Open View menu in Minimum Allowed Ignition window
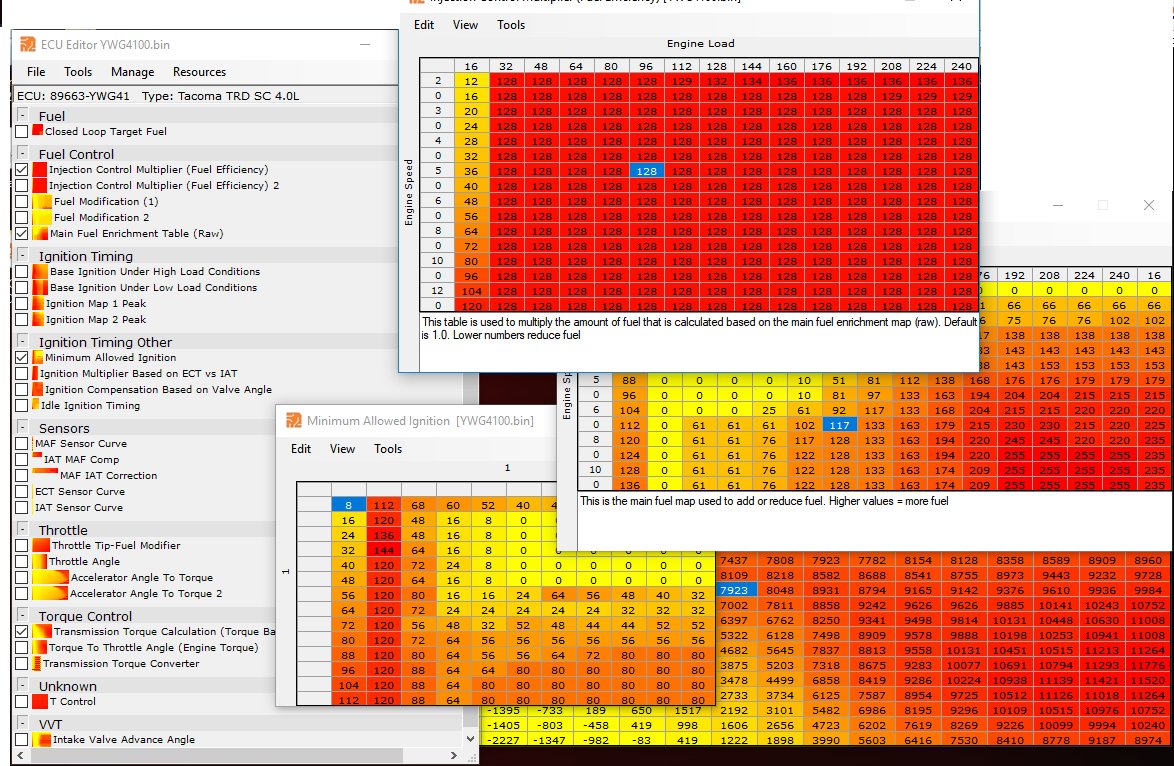The width and height of the screenshot is (1174, 766). tap(342, 449)
